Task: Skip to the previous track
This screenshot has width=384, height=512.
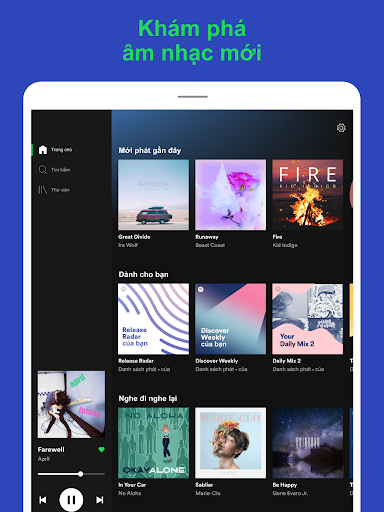Action: point(43,500)
